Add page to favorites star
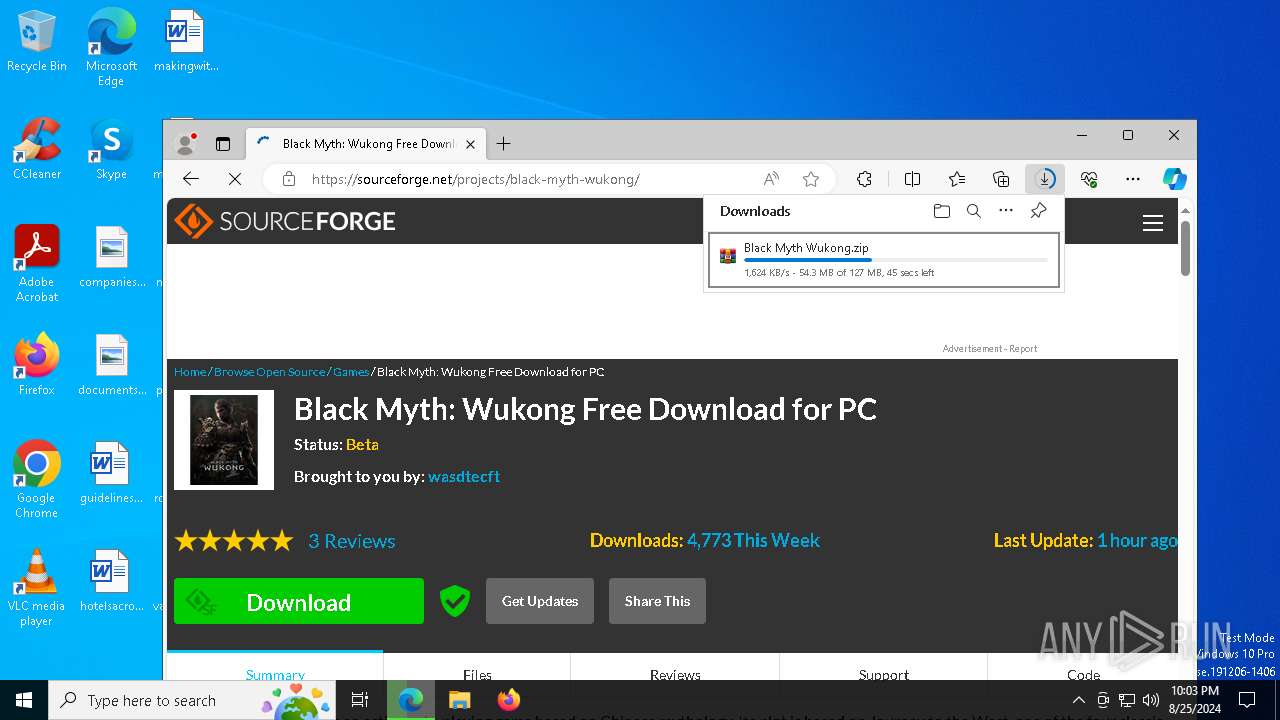This screenshot has width=1280, height=720. (811, 179)
